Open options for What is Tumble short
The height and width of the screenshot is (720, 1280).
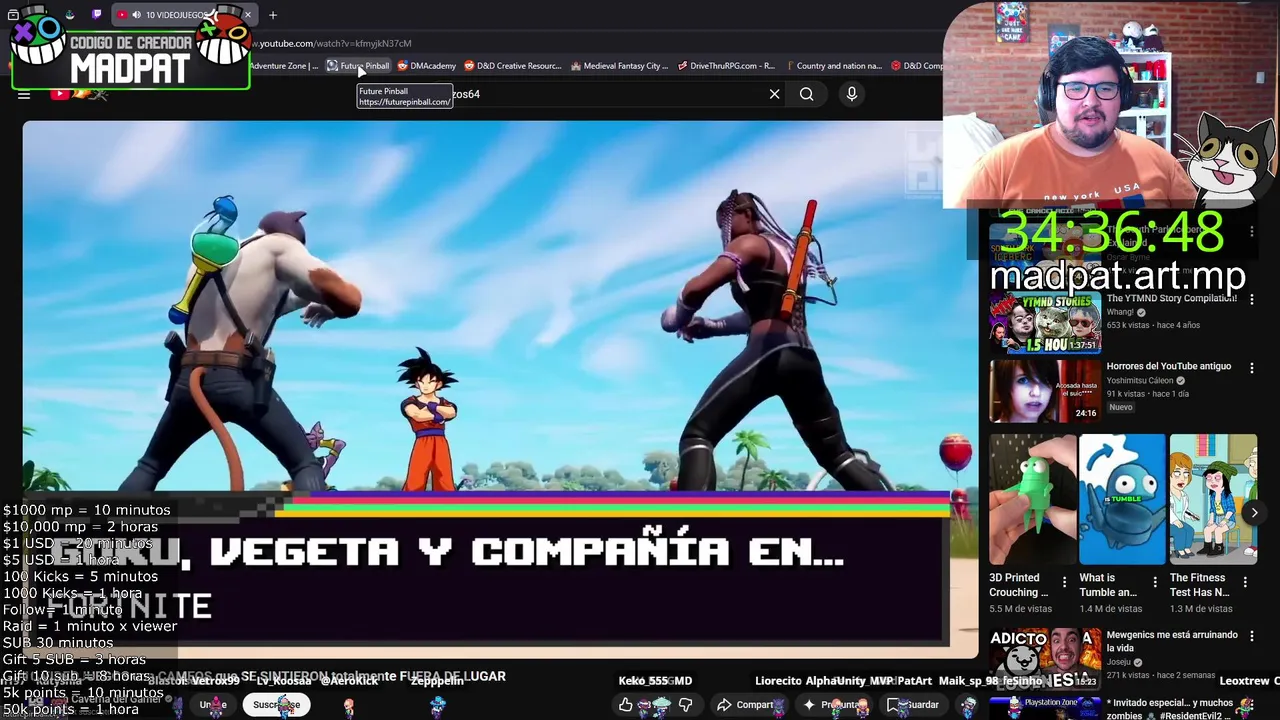pyautogui.click(x=1155, y=582)
